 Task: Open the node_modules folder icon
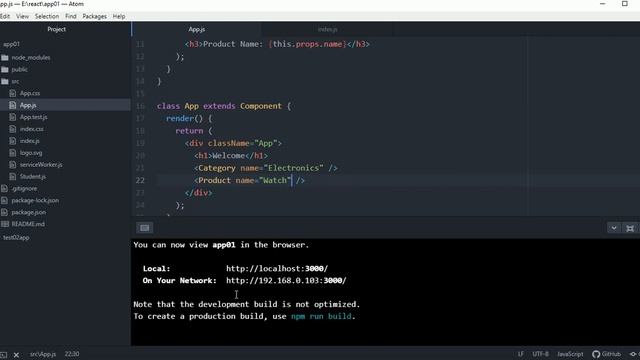[x=5, y=58]
